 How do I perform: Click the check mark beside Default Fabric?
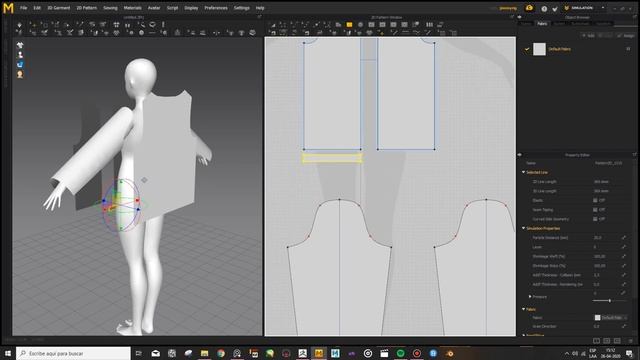pyautogui.click(x=527, y=49)
